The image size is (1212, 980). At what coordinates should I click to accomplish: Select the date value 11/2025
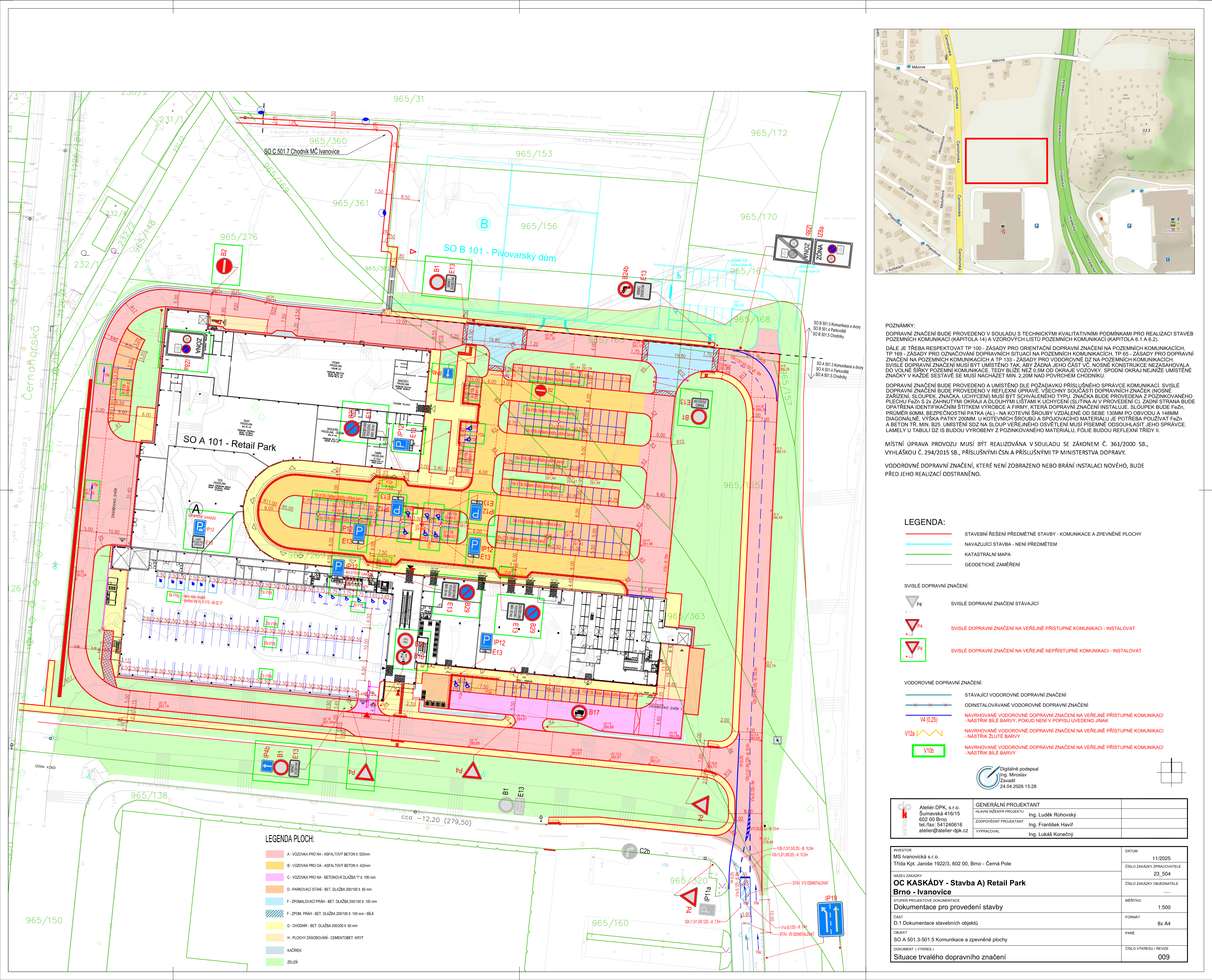click(1162, 858)
